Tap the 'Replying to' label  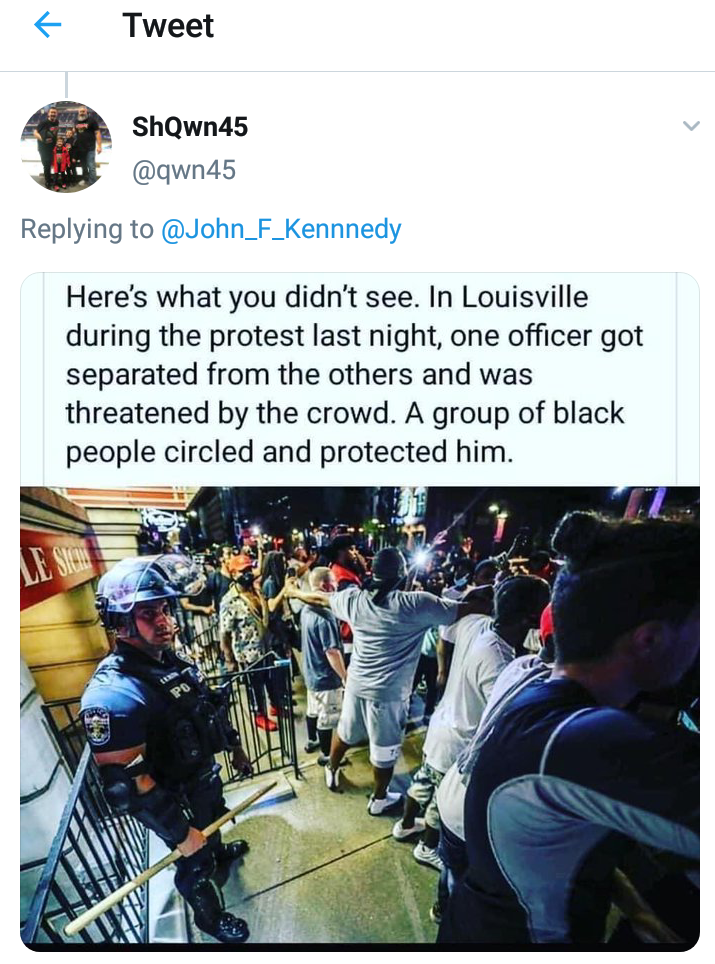pos(87,229)
